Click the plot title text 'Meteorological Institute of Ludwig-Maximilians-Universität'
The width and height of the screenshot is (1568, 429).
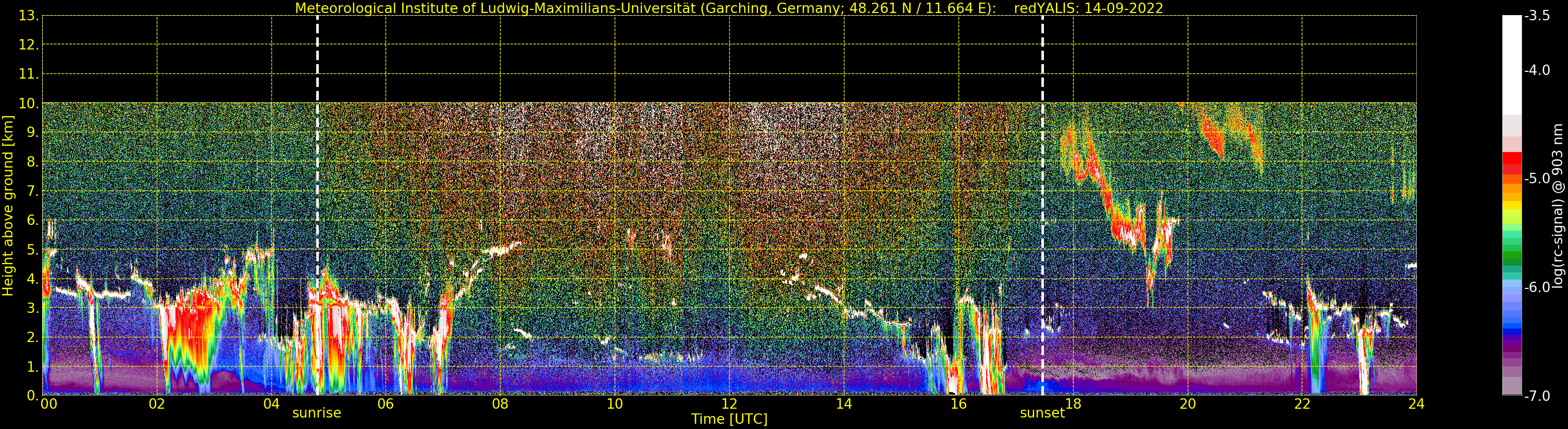pos(496,8)
